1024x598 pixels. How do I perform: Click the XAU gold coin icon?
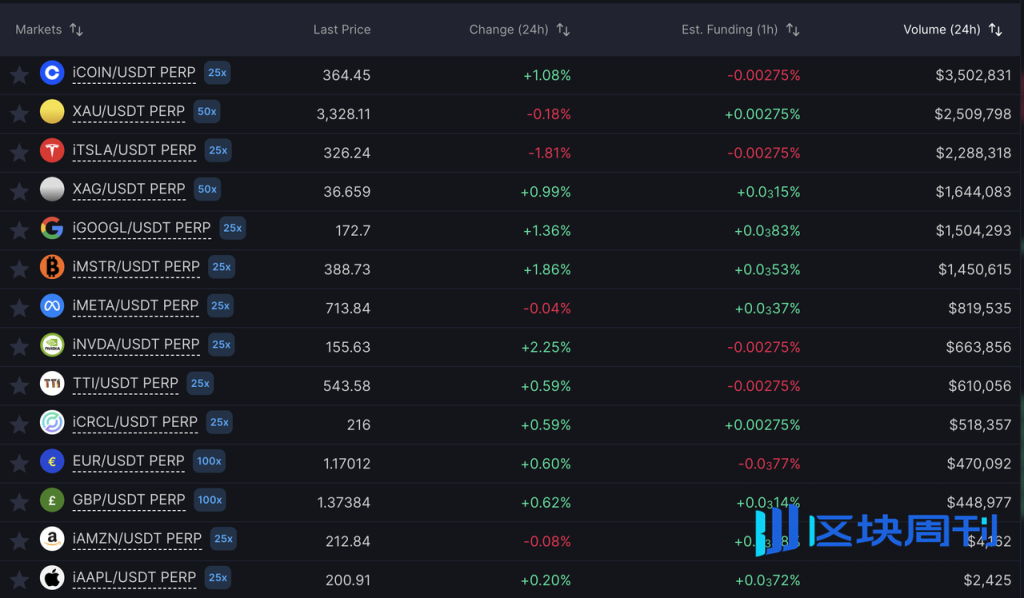[52, 112]
